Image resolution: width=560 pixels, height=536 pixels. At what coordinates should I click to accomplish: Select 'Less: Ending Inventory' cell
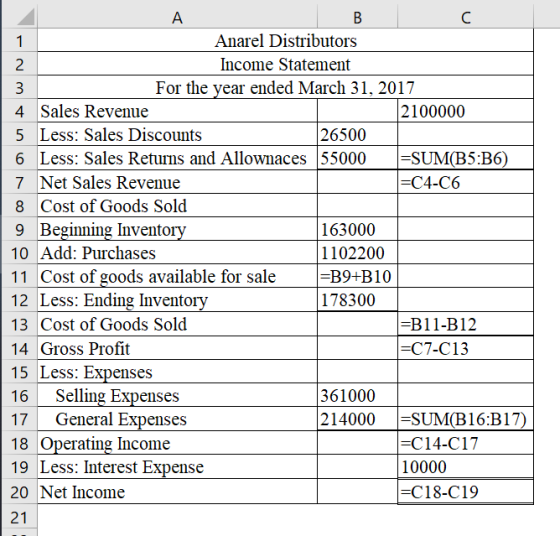[x=178, y=300]
